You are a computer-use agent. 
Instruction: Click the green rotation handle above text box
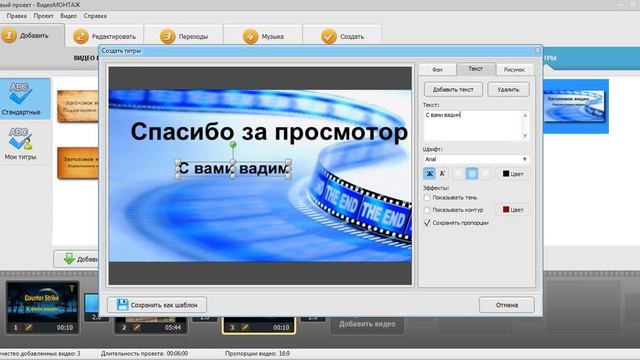click(233, 144)
